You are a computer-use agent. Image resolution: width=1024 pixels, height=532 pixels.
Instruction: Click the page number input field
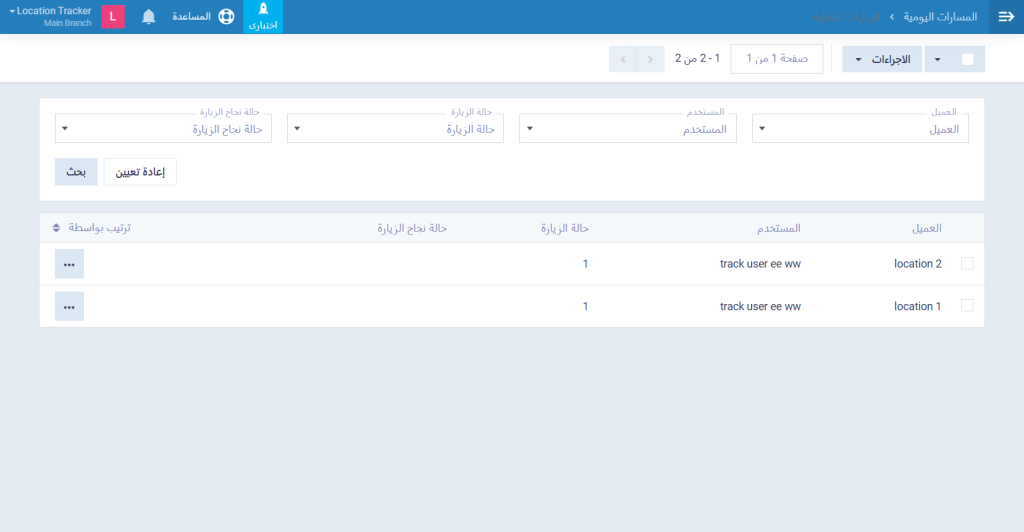coord(776,59)
